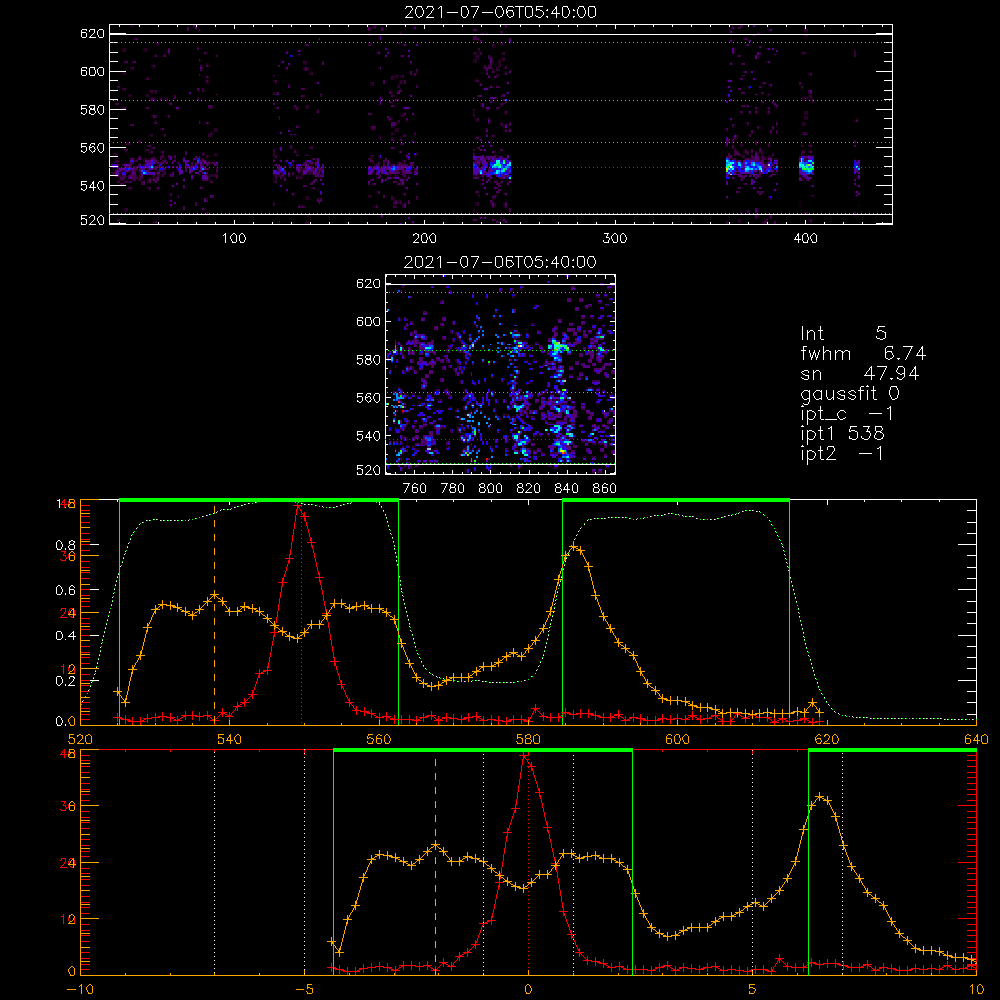Click the y-axis label 0.6 in the middle profile plot
Viewport: 1000px width, 1000px height.
click(66, 590)
